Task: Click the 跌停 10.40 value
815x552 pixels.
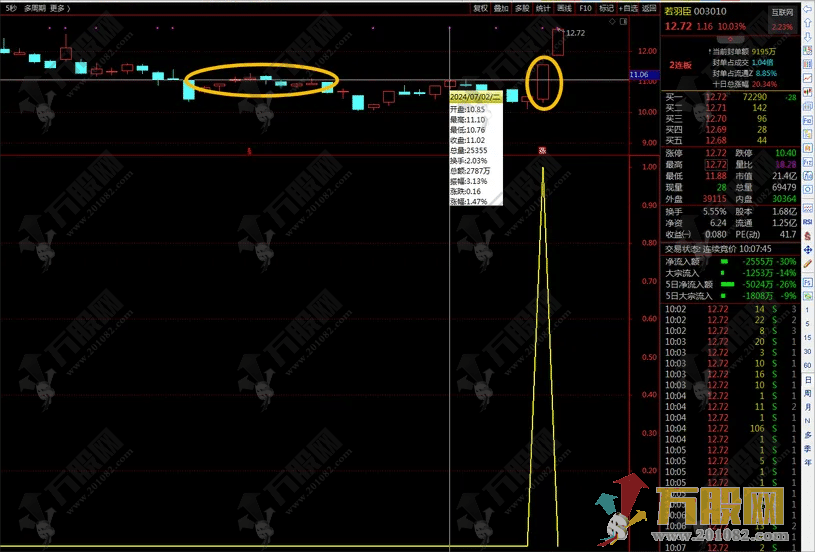Action: pyautogui.click(x=785, y=153)
